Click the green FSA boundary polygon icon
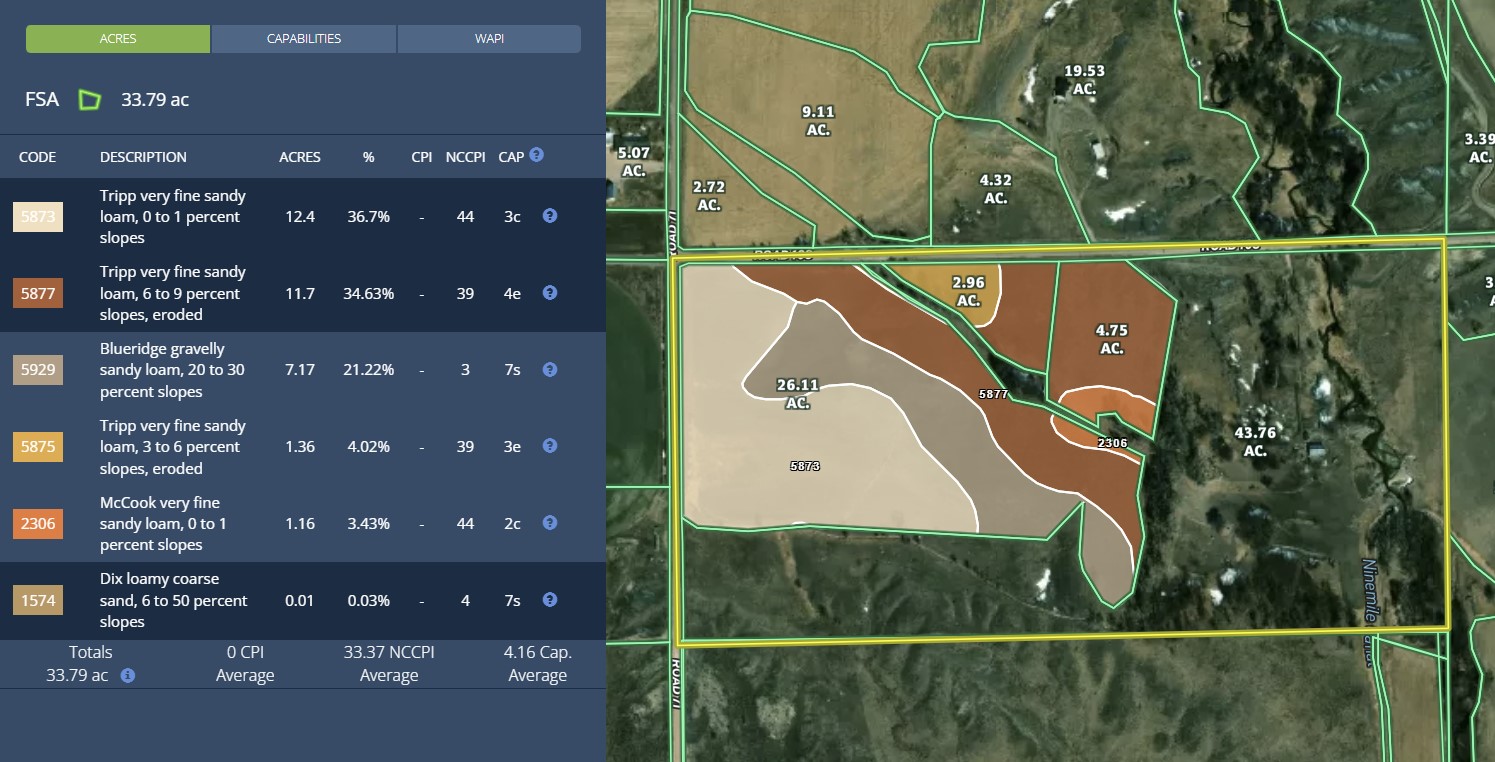Screen dimensions: 1495x762 (x=90, y=100)
